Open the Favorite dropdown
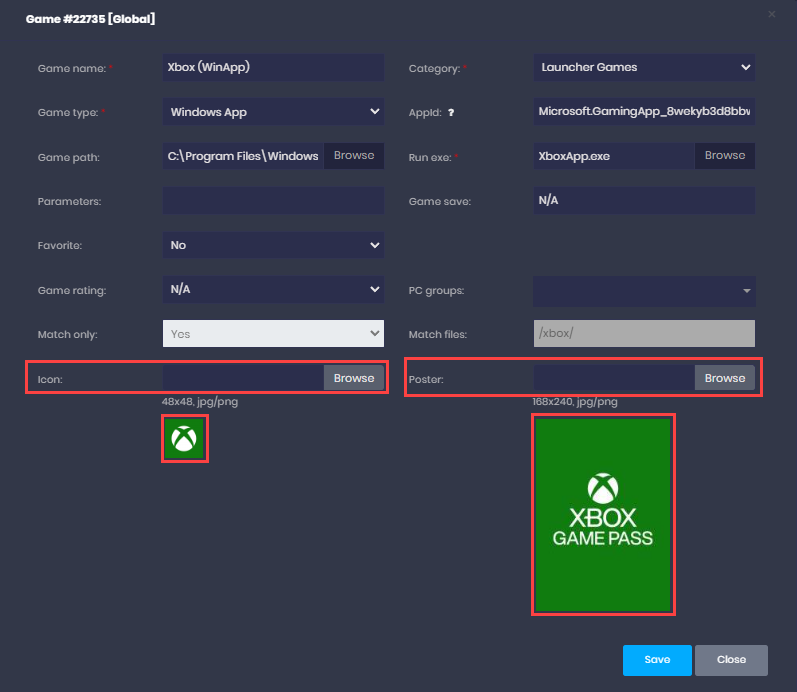Image resolution: width=797 pixels, height=692 pixels. [273, 245]
